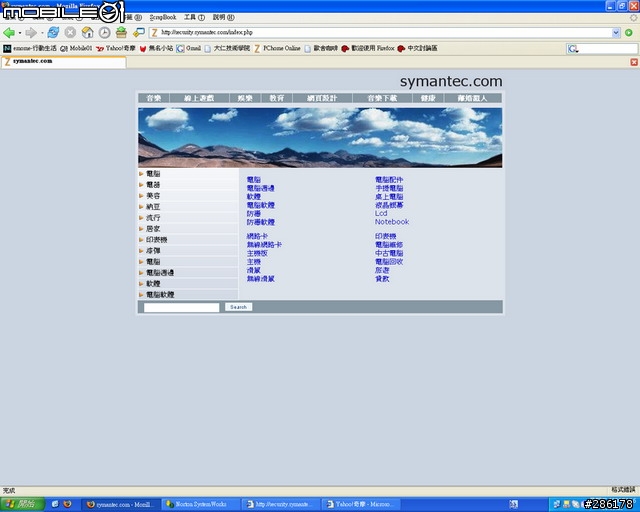Open the Downloads toolbar icon
Viewport: 640px width, 512px height.
pos(121,33)
